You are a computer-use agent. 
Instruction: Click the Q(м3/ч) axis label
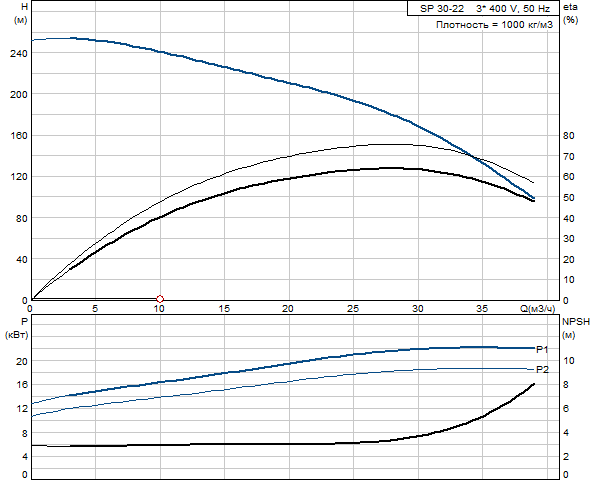tap(538, 309)
